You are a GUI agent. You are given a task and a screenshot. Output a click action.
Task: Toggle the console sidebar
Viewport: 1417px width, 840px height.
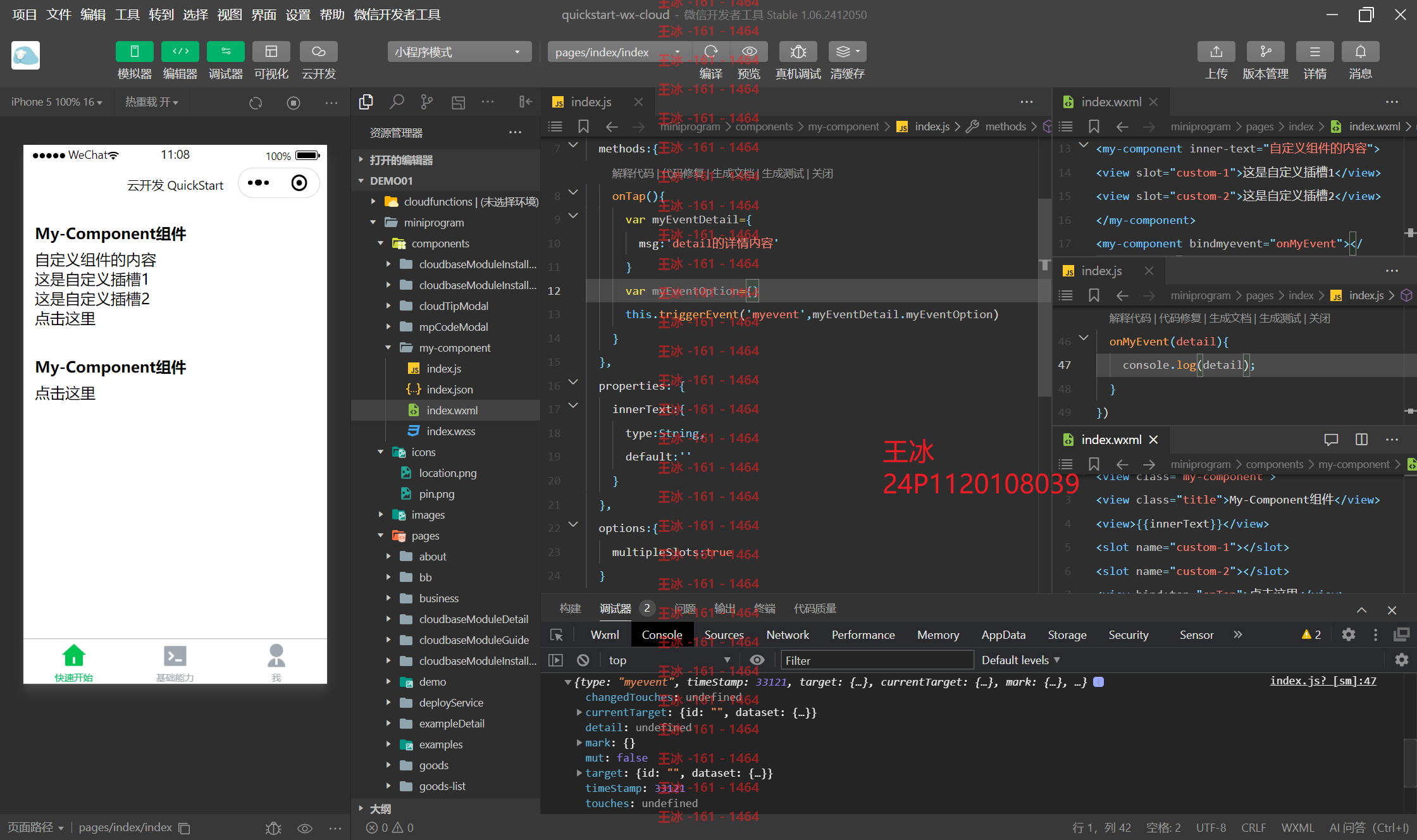coord(555,660)
